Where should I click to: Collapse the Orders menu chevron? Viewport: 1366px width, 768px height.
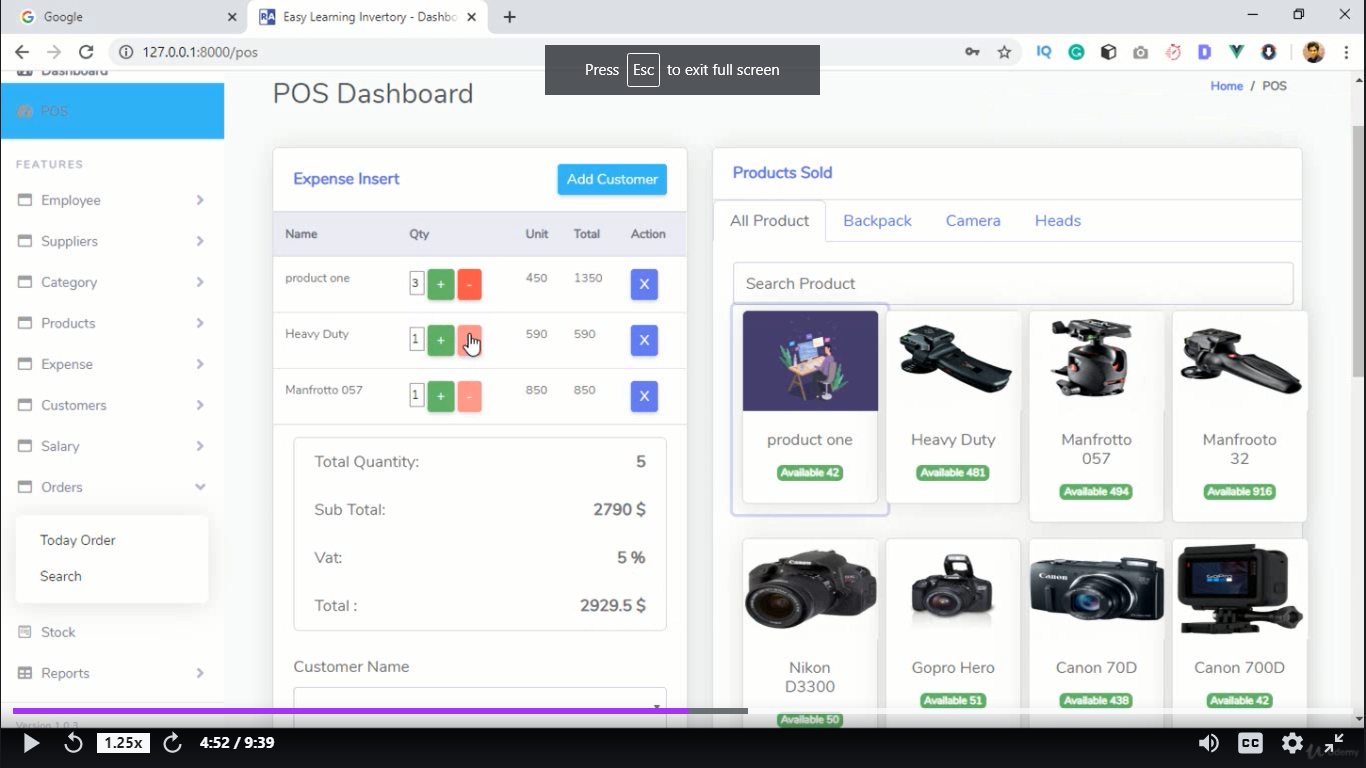click(200, 487)
